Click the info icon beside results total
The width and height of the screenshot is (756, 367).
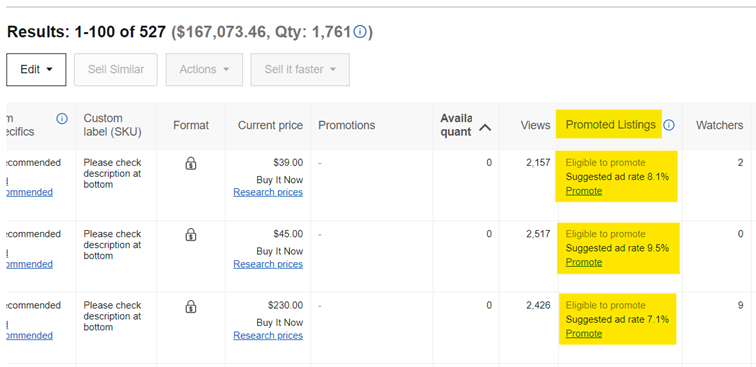coord(360,32)
